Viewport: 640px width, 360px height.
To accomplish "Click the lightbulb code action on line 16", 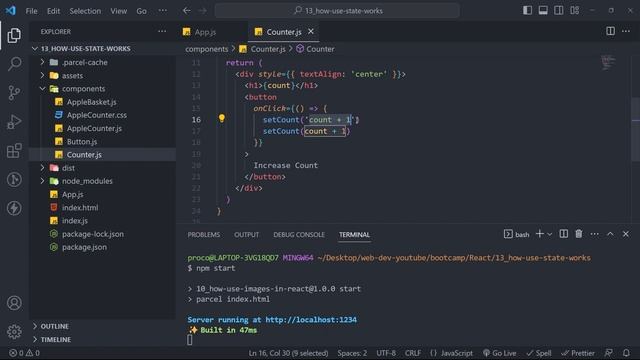I will coord(222,118).
